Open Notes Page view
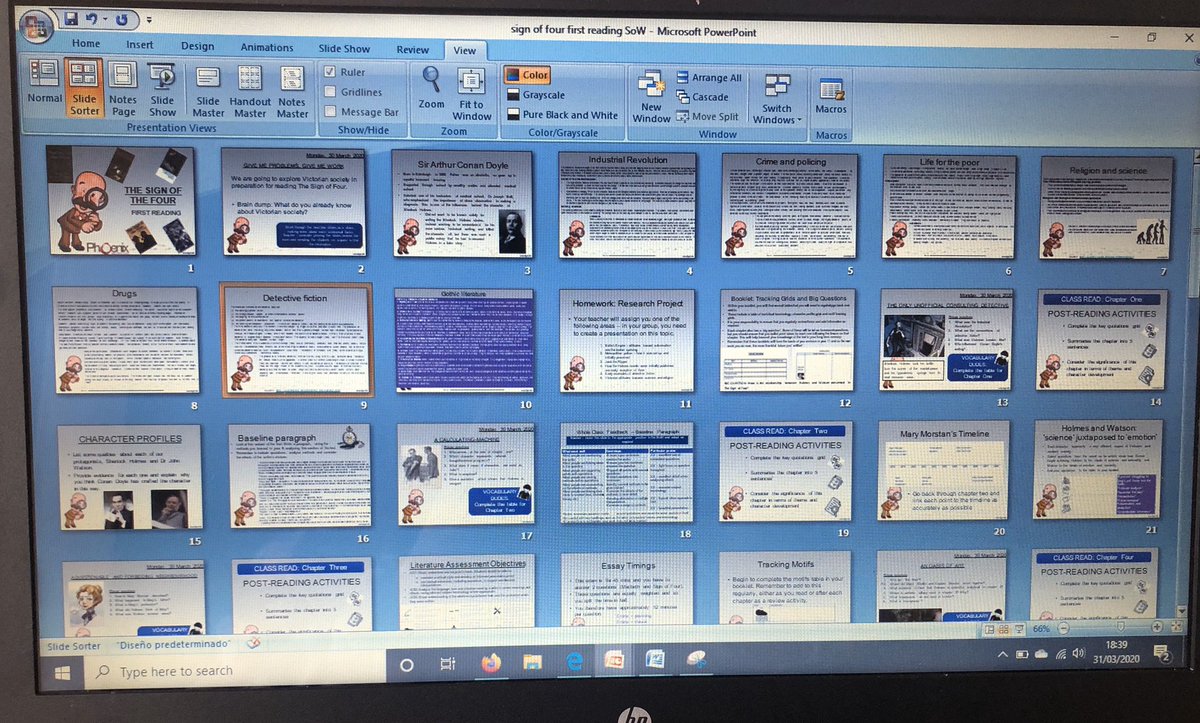 pos(123,87)
